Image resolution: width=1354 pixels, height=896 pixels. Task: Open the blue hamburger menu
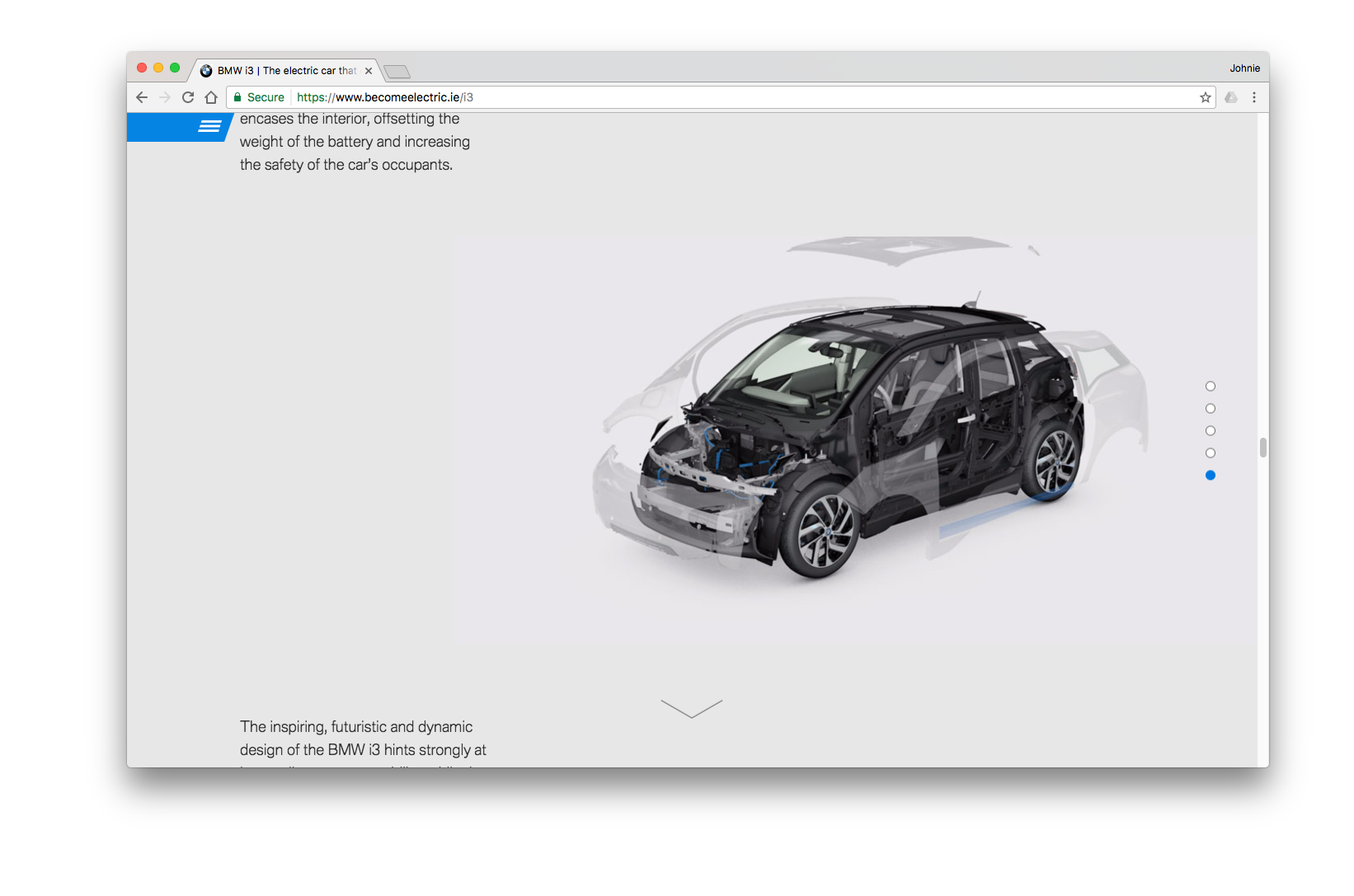pos(209,126)
